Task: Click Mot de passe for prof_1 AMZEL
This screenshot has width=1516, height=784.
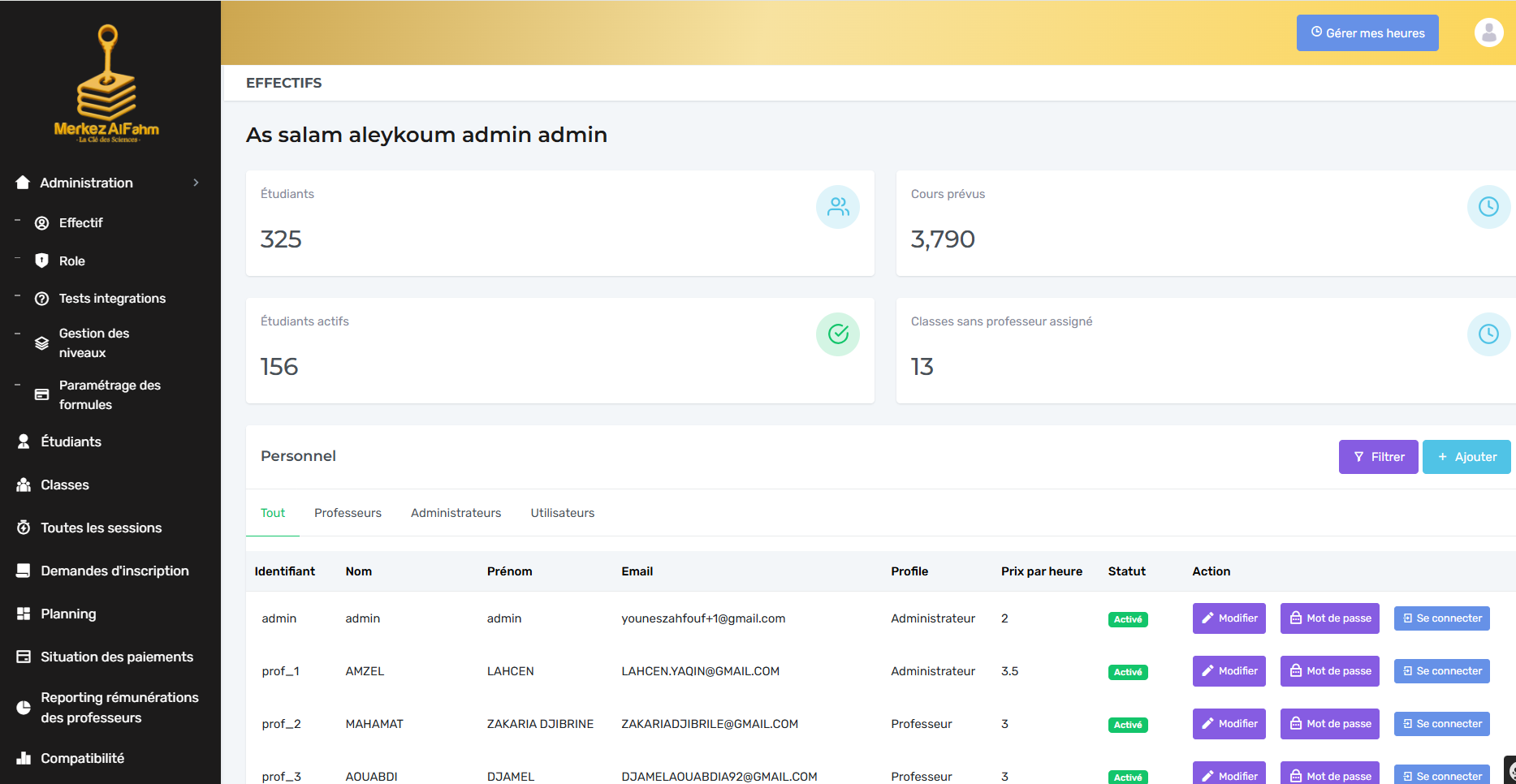Action: click(x=1329, y=671)
